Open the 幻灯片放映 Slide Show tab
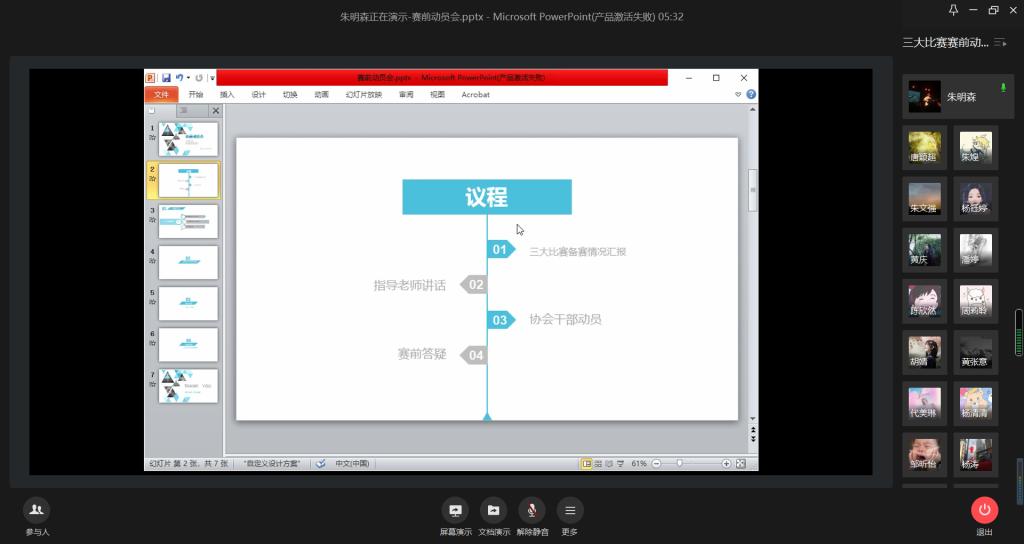 tap(363, 95)
